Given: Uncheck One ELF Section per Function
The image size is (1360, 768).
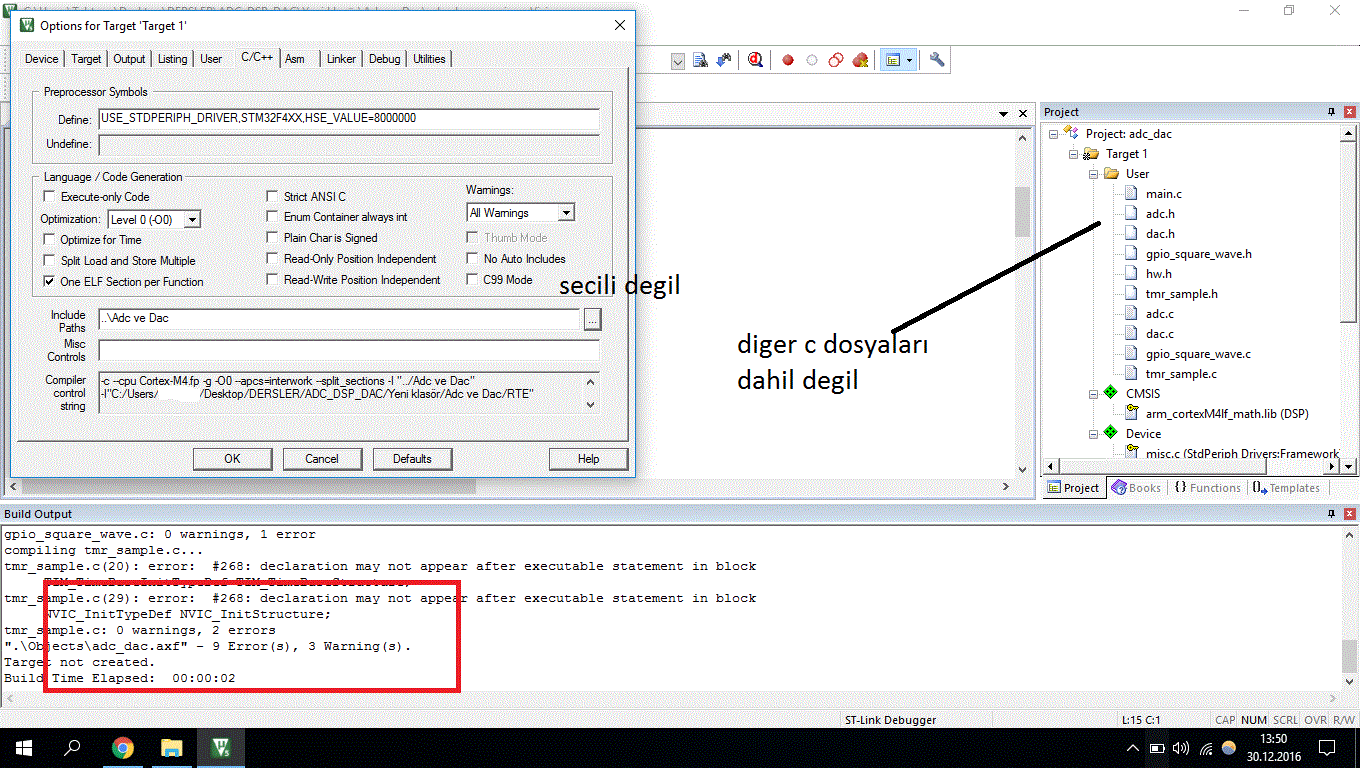Looking at the screenshot, I should click(50, 282).
